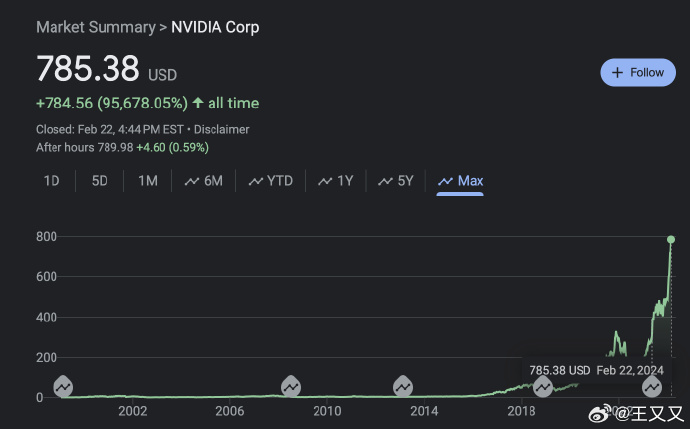Switch to YTD chart view
The image size is (690, 429).
[270, 181]
